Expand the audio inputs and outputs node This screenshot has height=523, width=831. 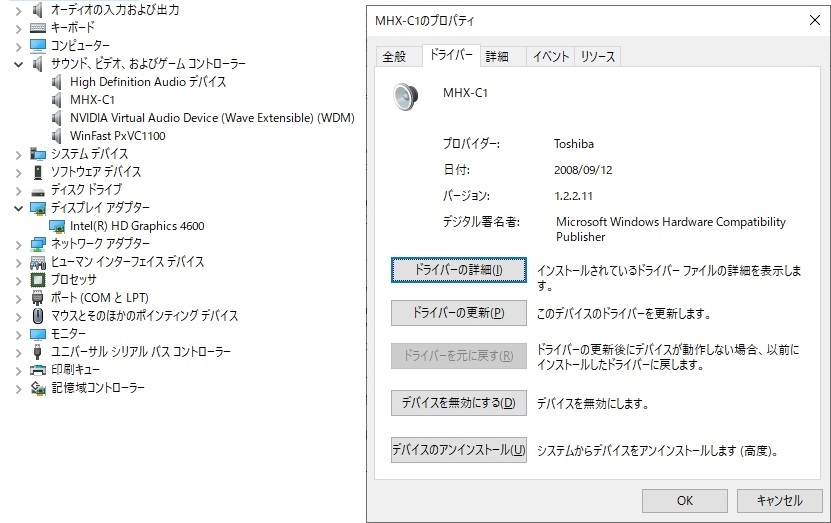[x=18, y=10]
